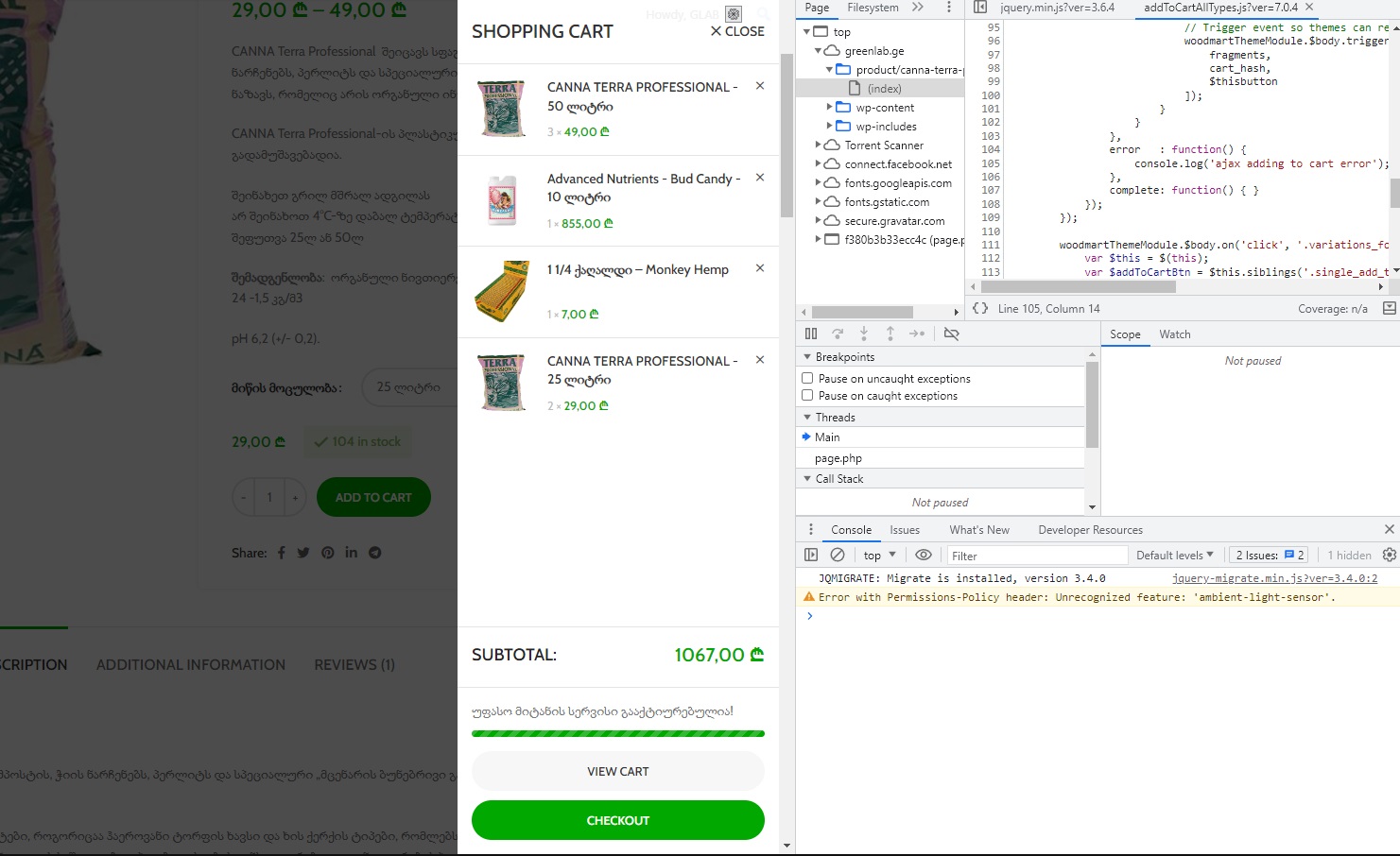Image resolution: width=1400 pixels, height=856 pixels.
Task: Switch to the Page tab in Sources
Action: 817,8
